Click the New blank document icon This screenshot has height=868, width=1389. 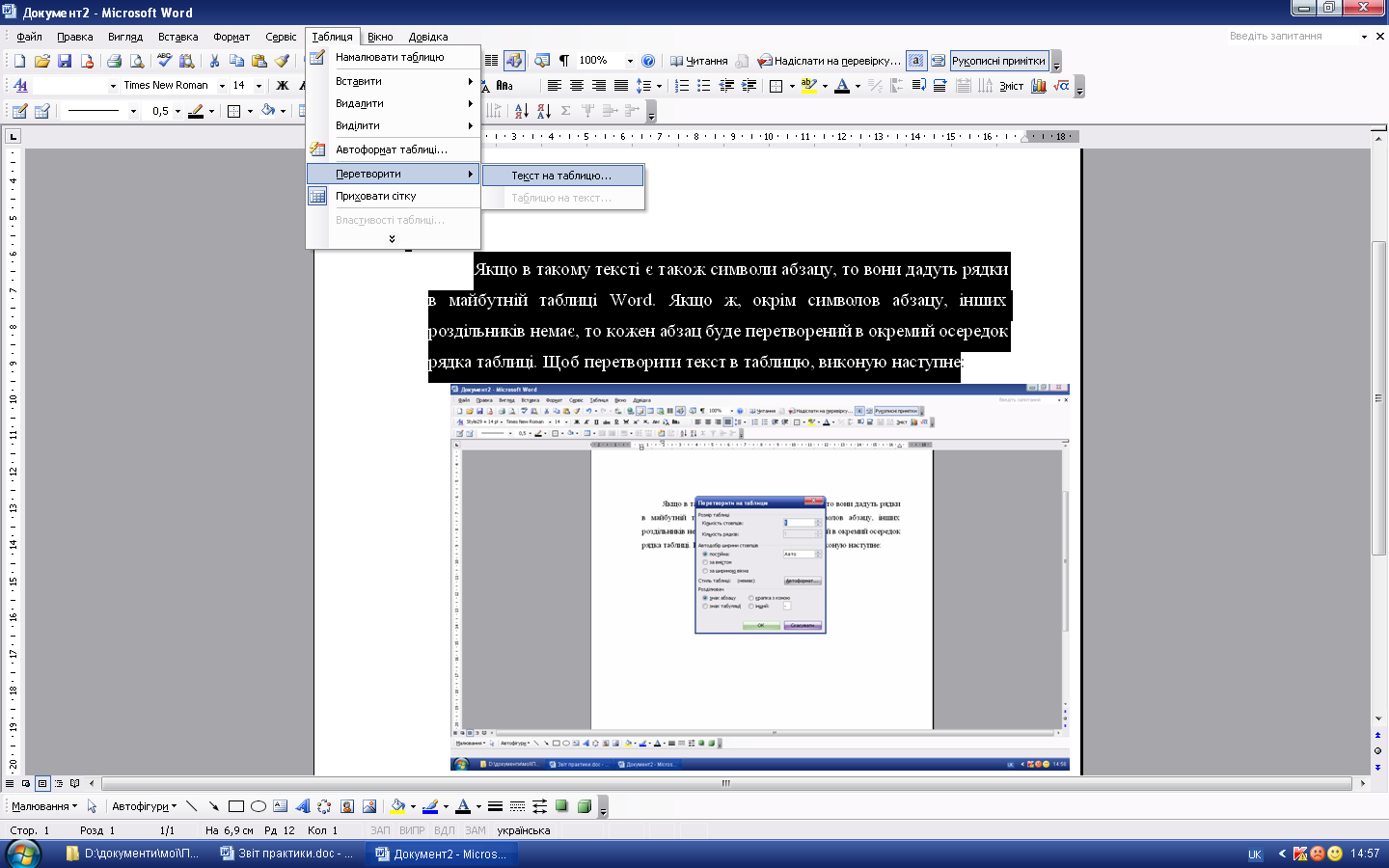pos(19,61)
